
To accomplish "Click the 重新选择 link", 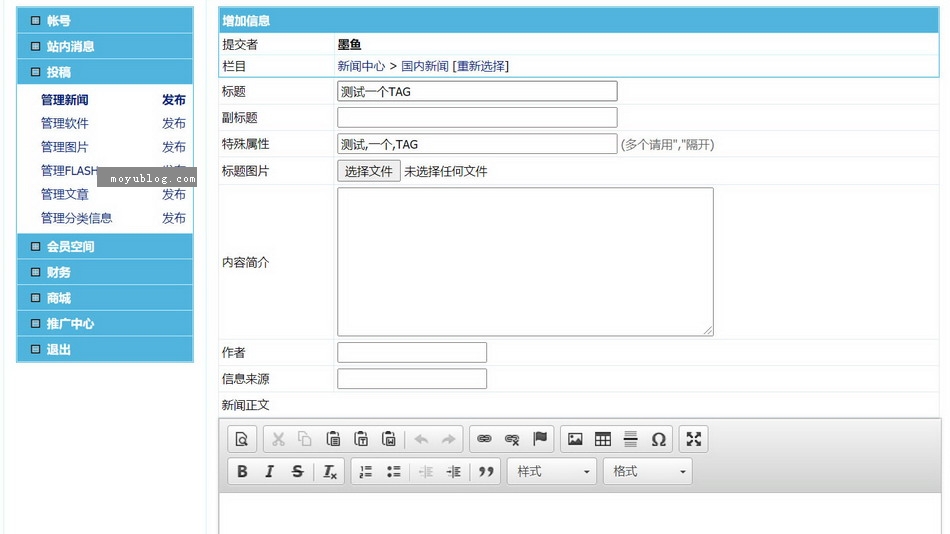I will click(482, 66).
